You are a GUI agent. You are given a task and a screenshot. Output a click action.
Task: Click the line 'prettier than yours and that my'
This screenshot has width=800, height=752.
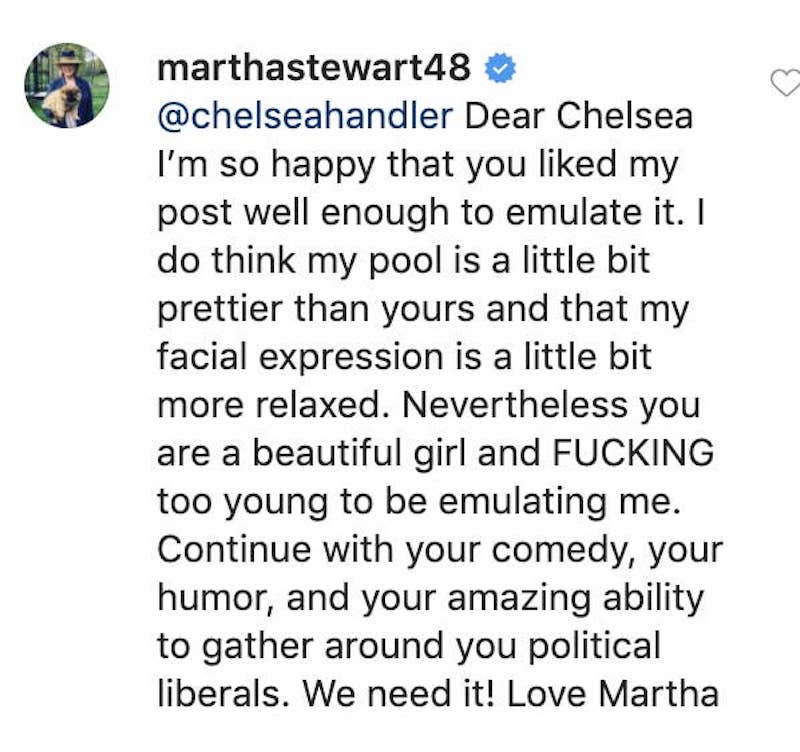pos(423,310)
